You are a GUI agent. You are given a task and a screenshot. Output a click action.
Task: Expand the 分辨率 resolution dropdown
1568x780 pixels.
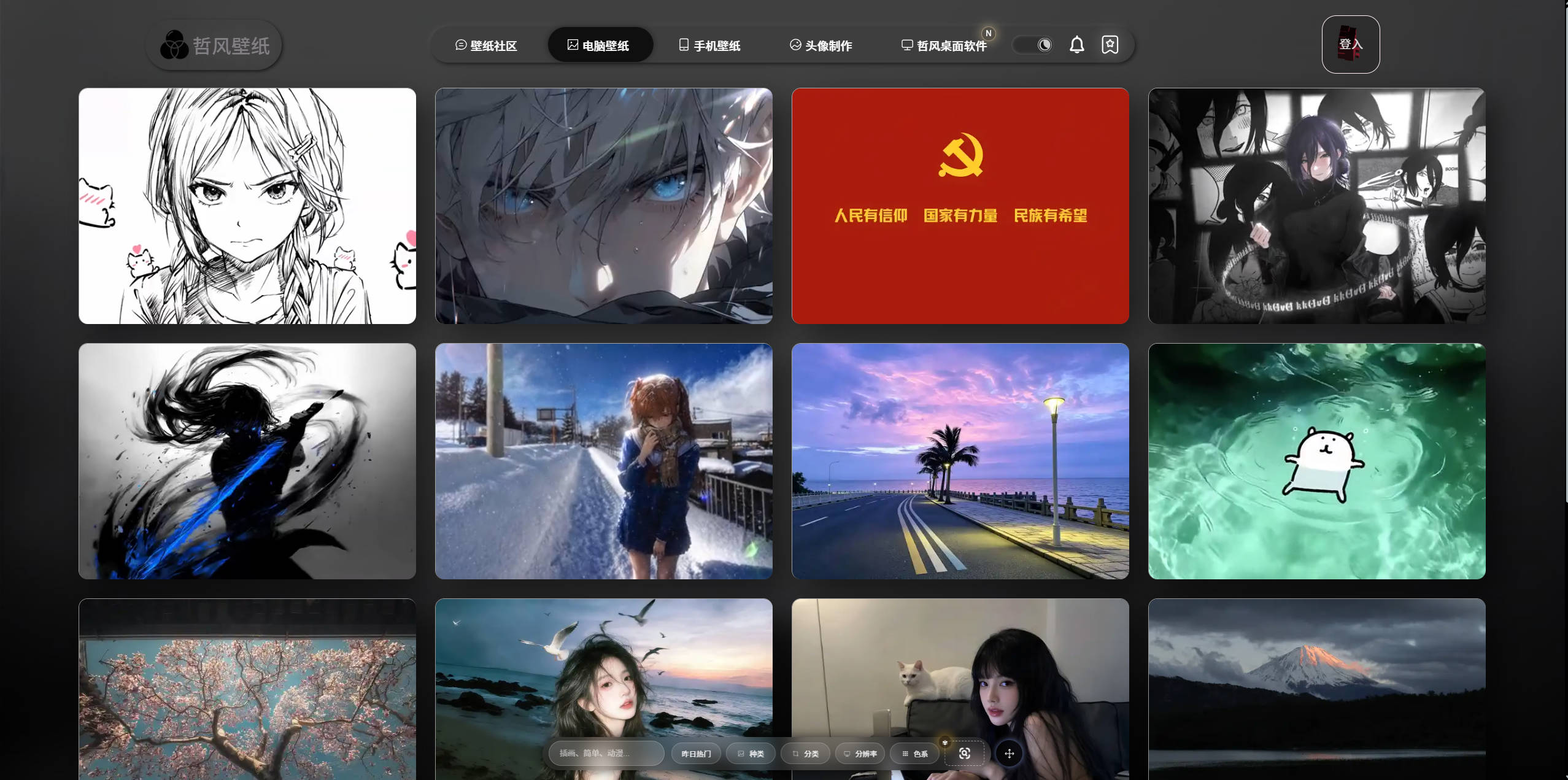[x=860, y=754]
